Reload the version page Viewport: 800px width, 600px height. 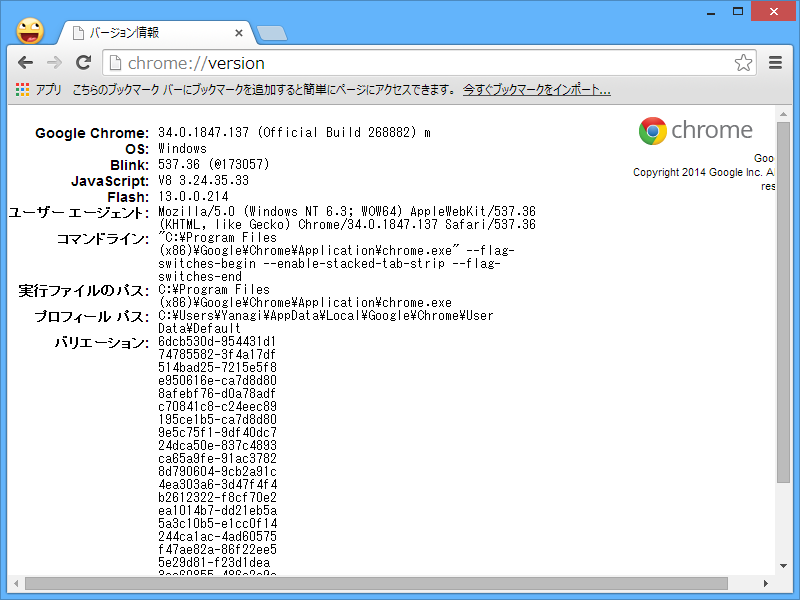click(84, 62)
